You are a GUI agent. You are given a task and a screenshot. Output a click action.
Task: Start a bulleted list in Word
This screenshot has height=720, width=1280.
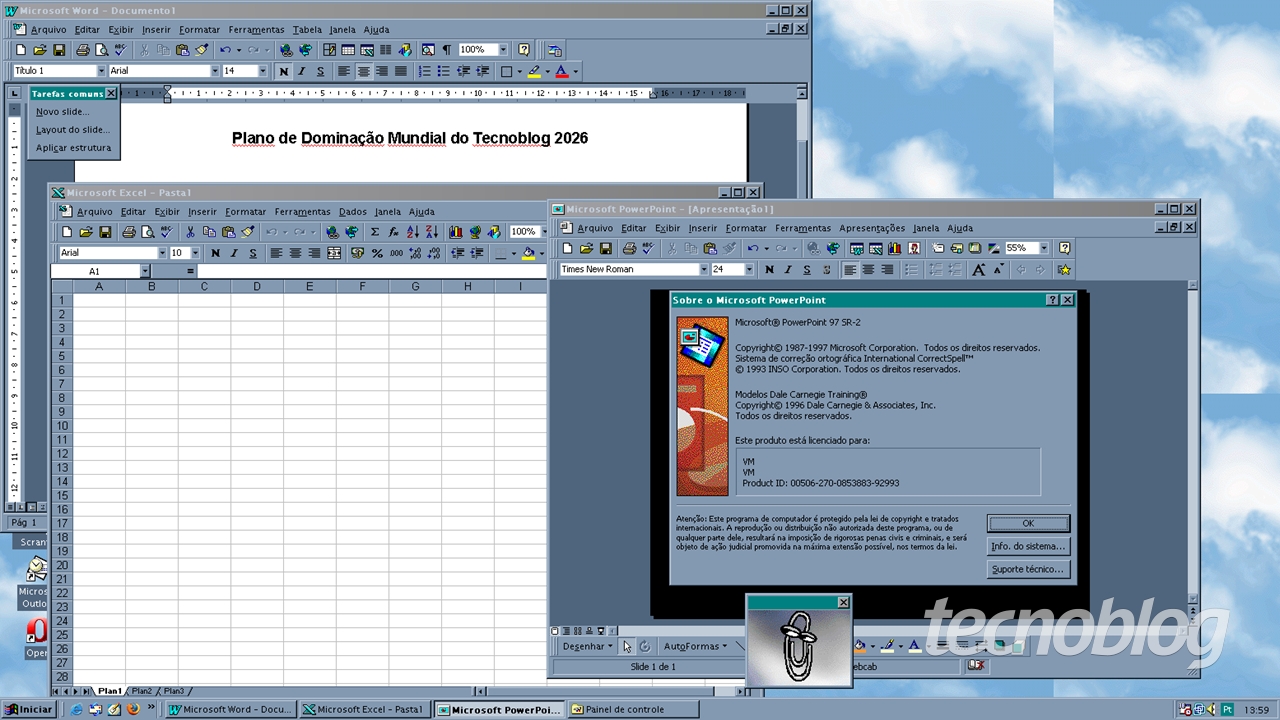click(x=443, y=71)
